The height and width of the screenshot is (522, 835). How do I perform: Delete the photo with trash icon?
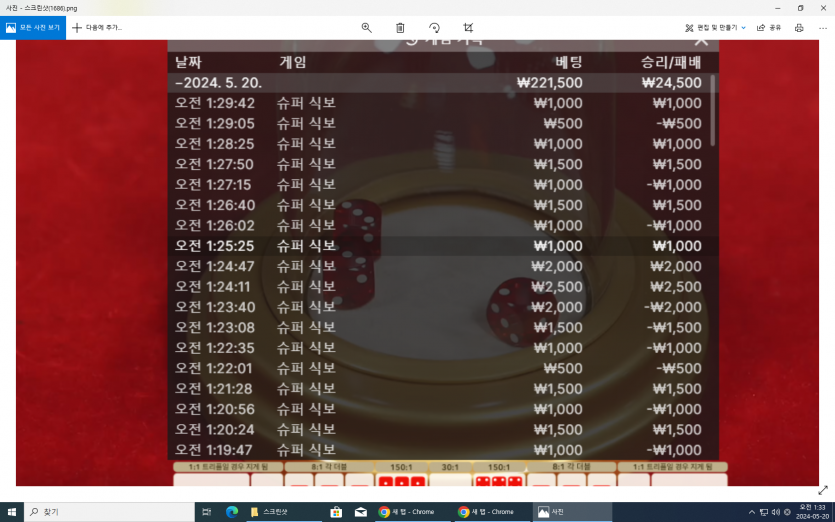(400, 28)
